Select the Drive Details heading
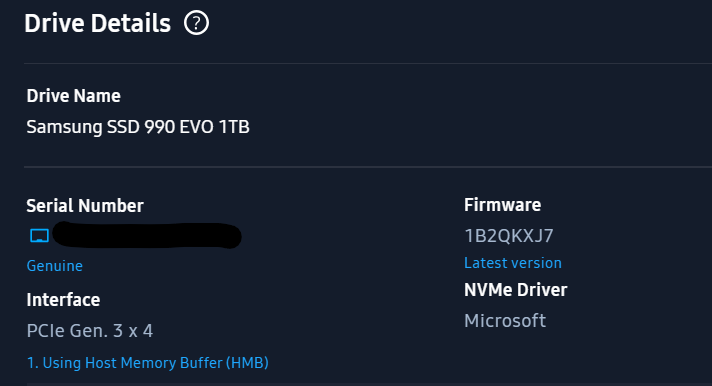This screenshot has height=386, width=712. click(x=98, y=23)
